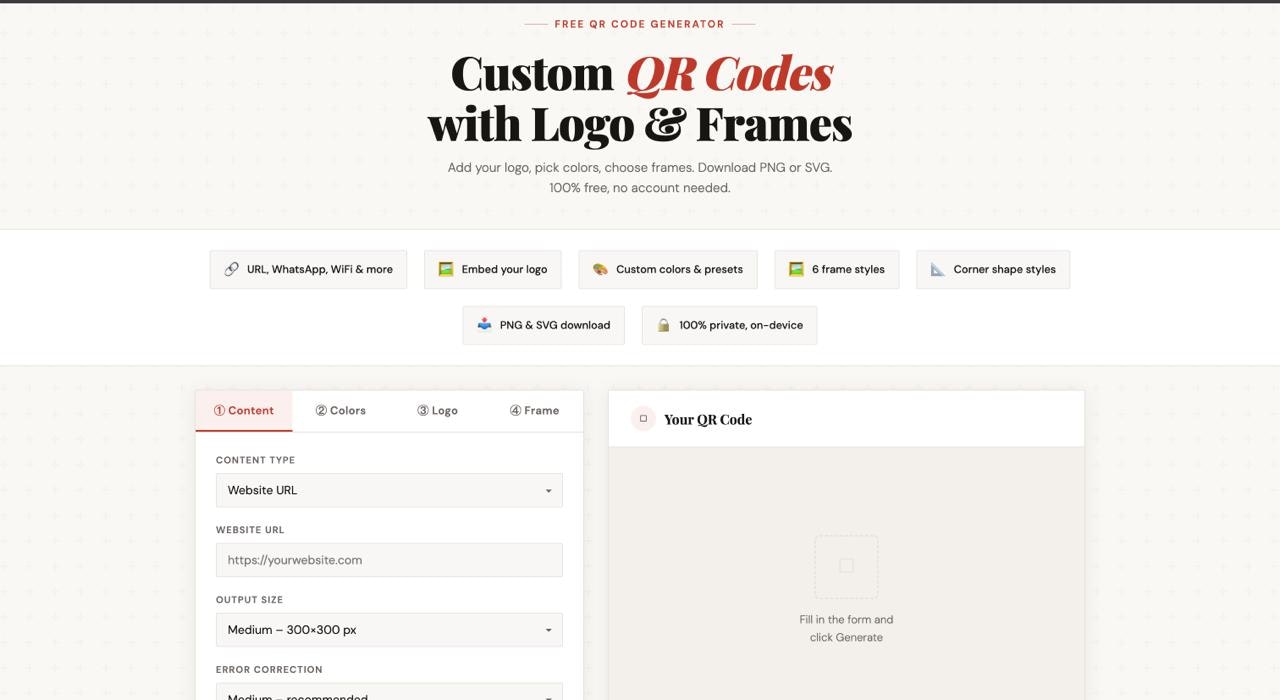This screenshot has height=700, width=1280.
Task: Click the QR icon beside 'Your QR Code' heading
Action: point(643,418)
